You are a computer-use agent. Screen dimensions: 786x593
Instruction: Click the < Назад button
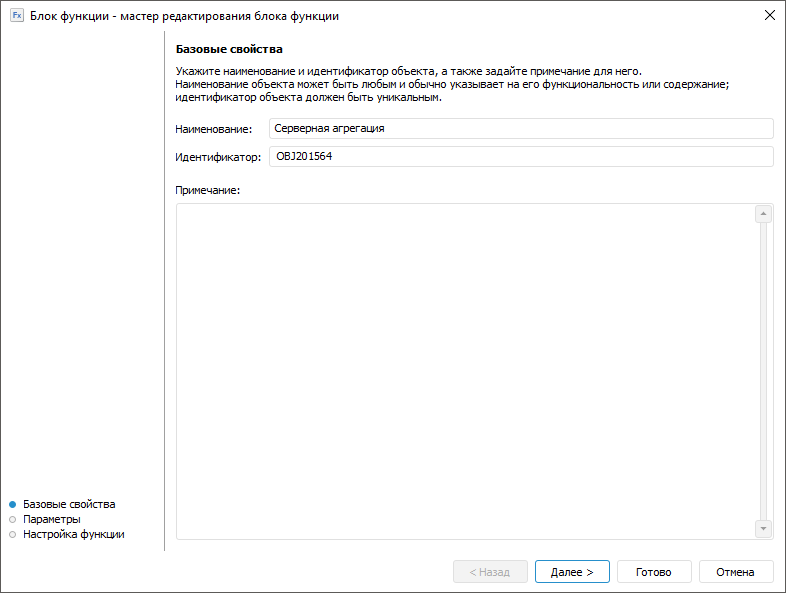coord(489,572)
